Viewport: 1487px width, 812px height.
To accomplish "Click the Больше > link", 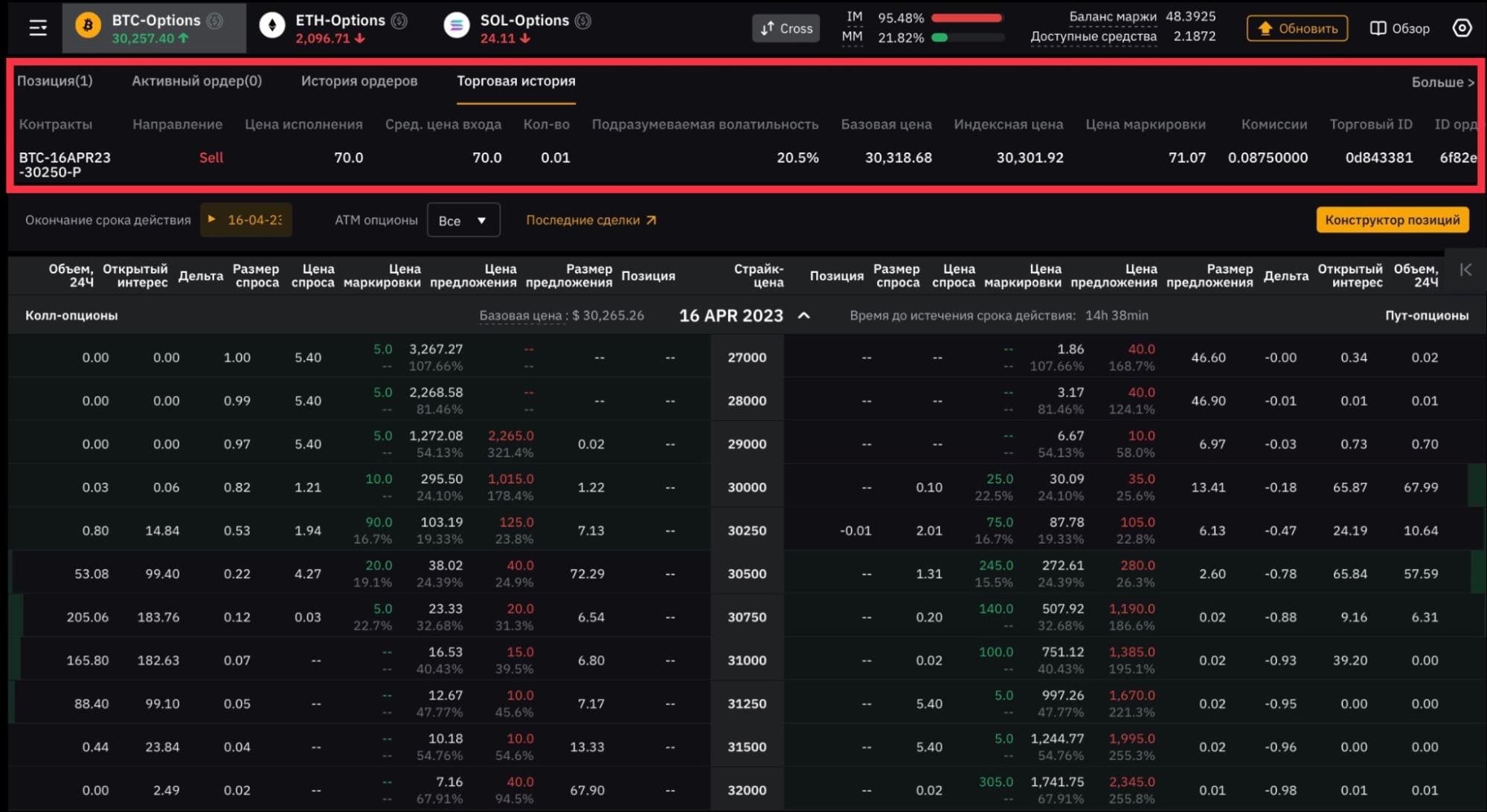I will [x=1442, y=82].
